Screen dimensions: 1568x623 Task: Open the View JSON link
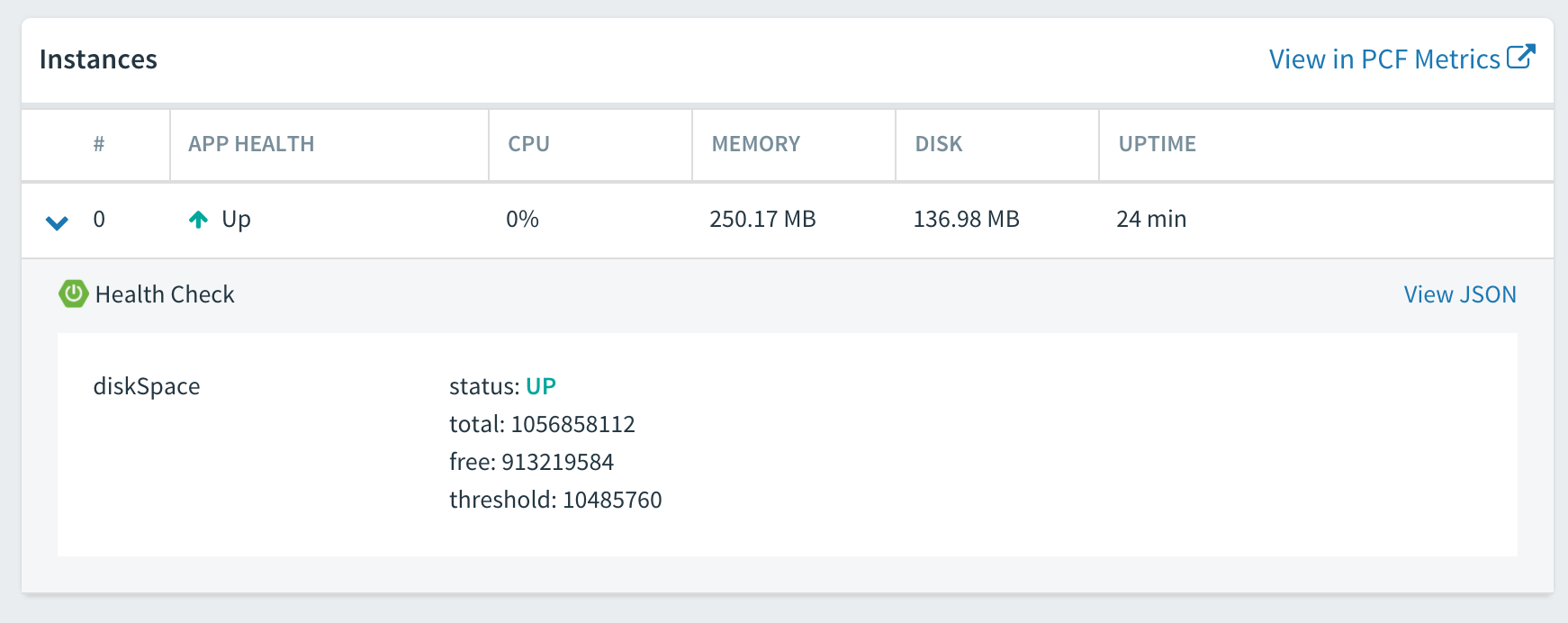(1459, 294)
